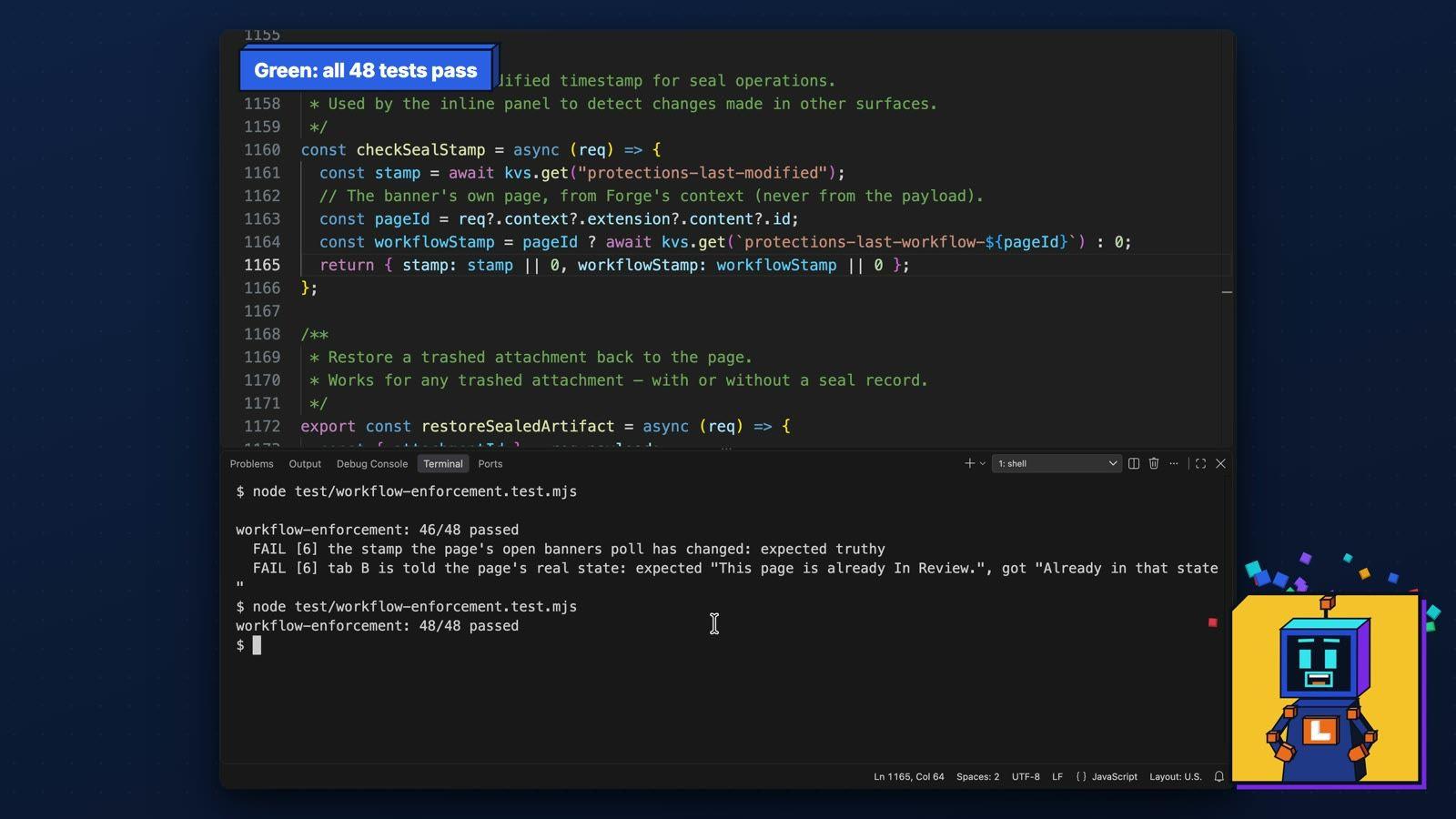The height and width of the screenshot is (819, 1456).
Task: Select the Terminal tab
Action: 443,464
